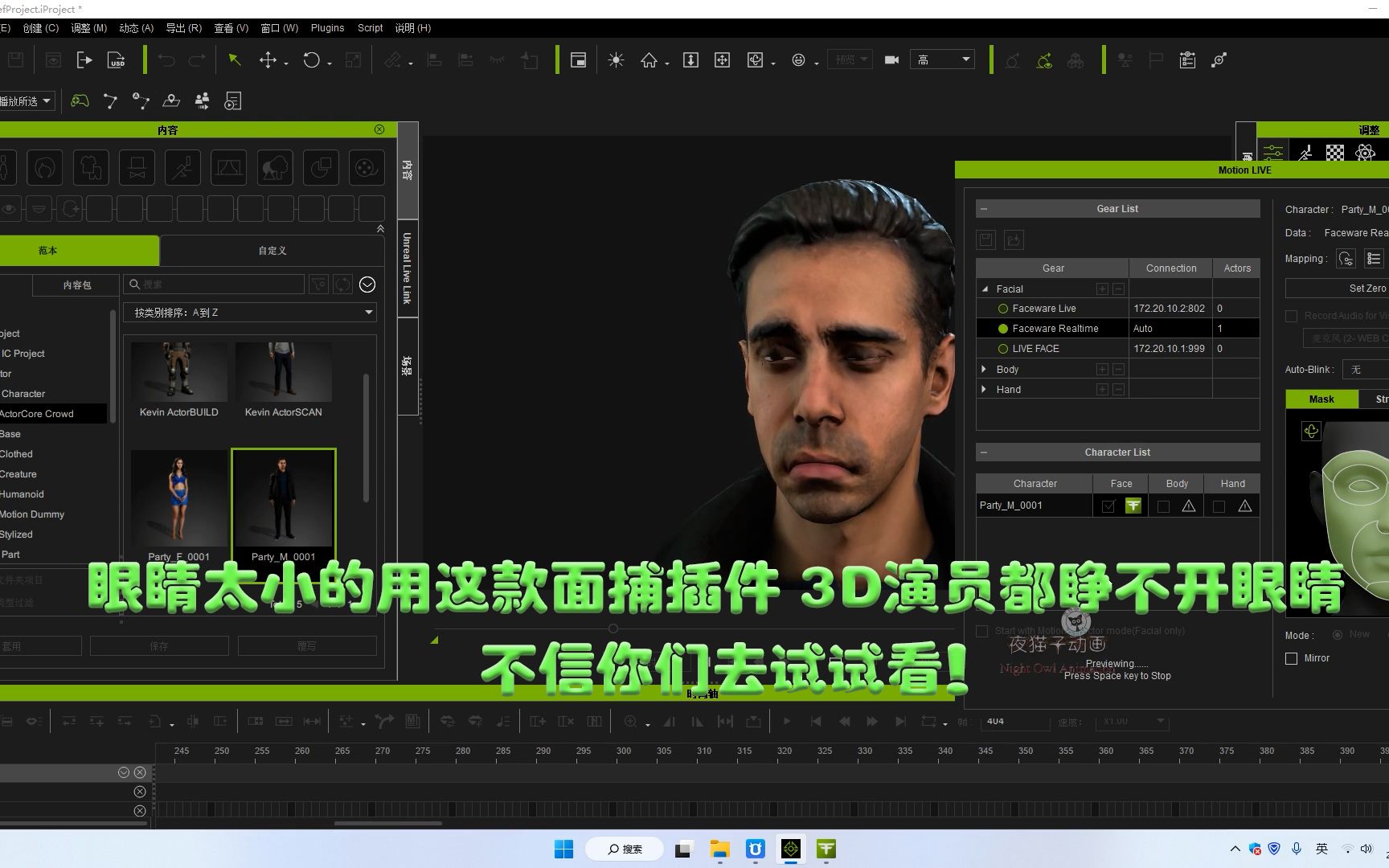The width and height of the screenshot is (1389, 868).
Task: Switch to the Mask tab
Action: coord(1321,399)
